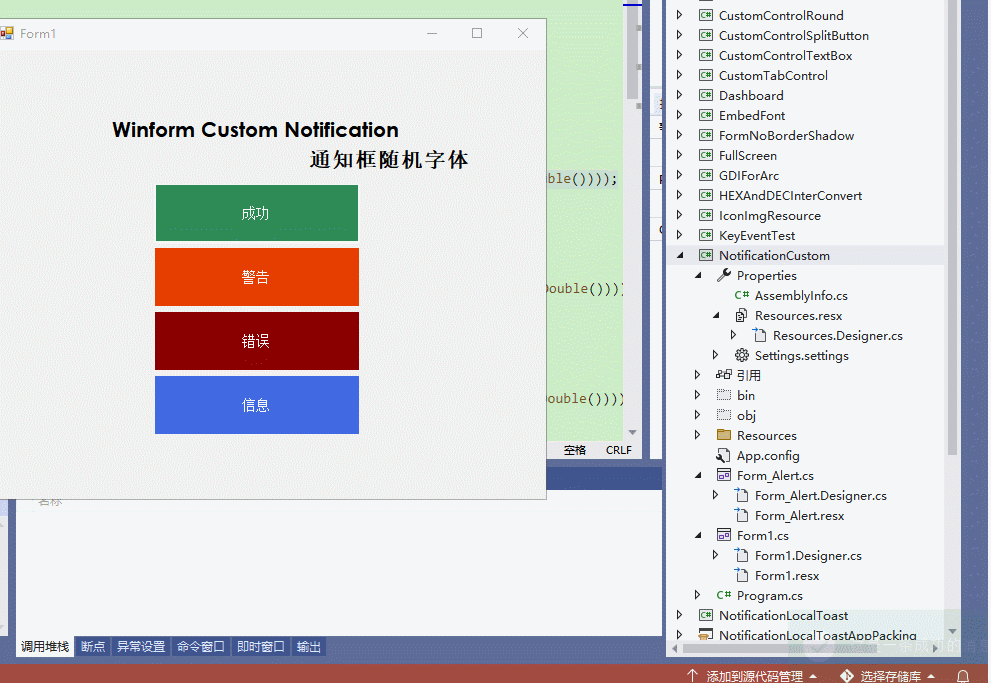This screenshot has width=991, height=683.
Task: Click the Settings.settings gear icon
Action: click(741, 355)
